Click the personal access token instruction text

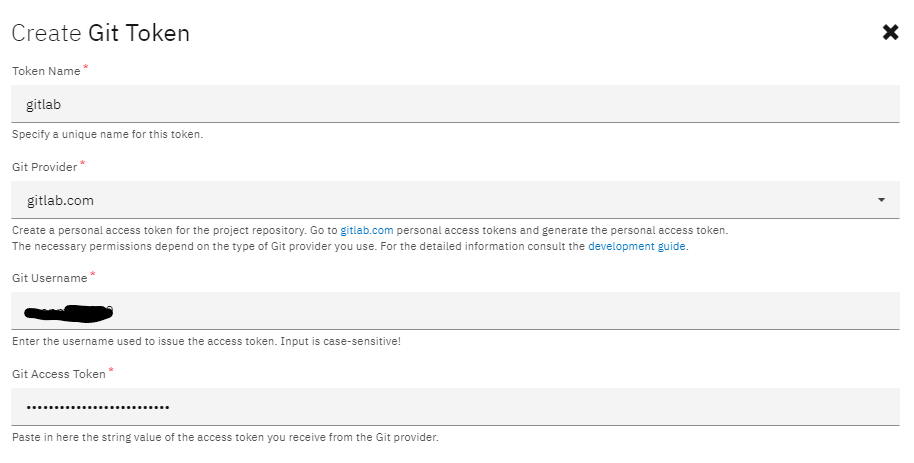point(370,230)
